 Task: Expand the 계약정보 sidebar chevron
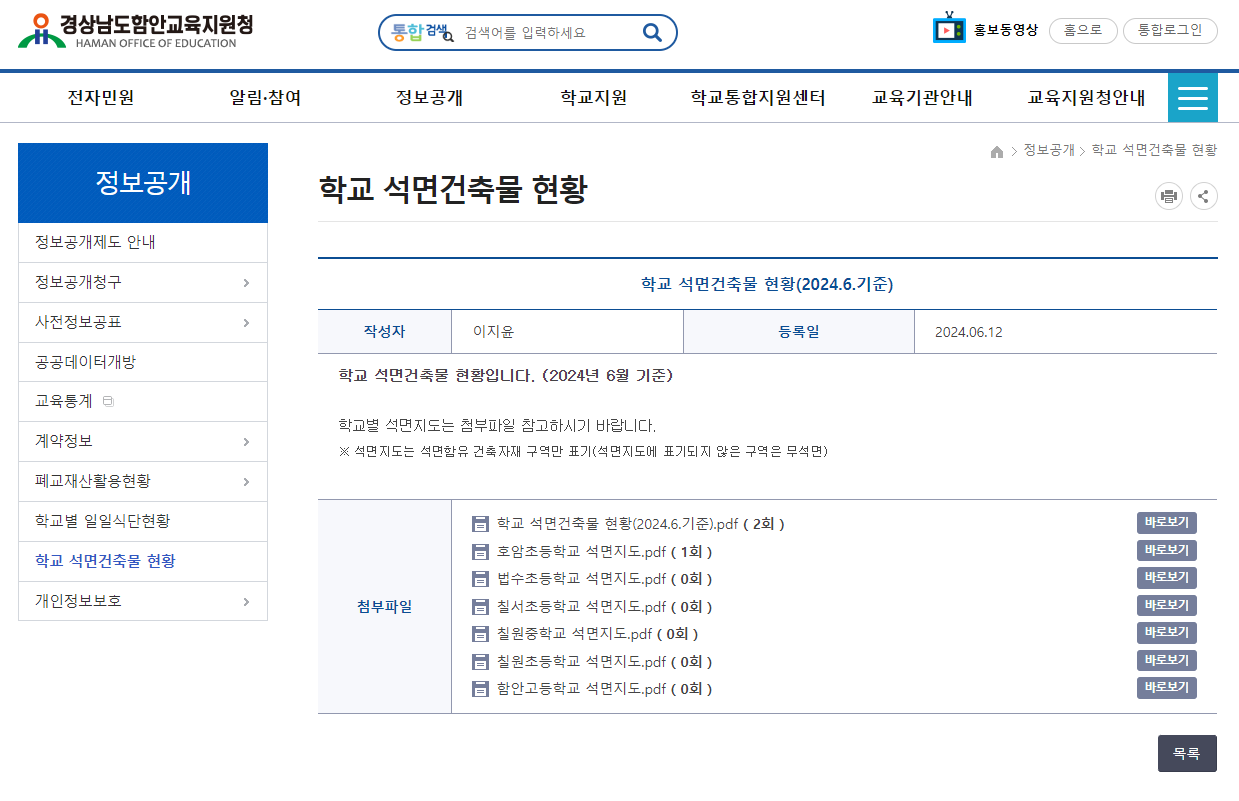[246, 442]
